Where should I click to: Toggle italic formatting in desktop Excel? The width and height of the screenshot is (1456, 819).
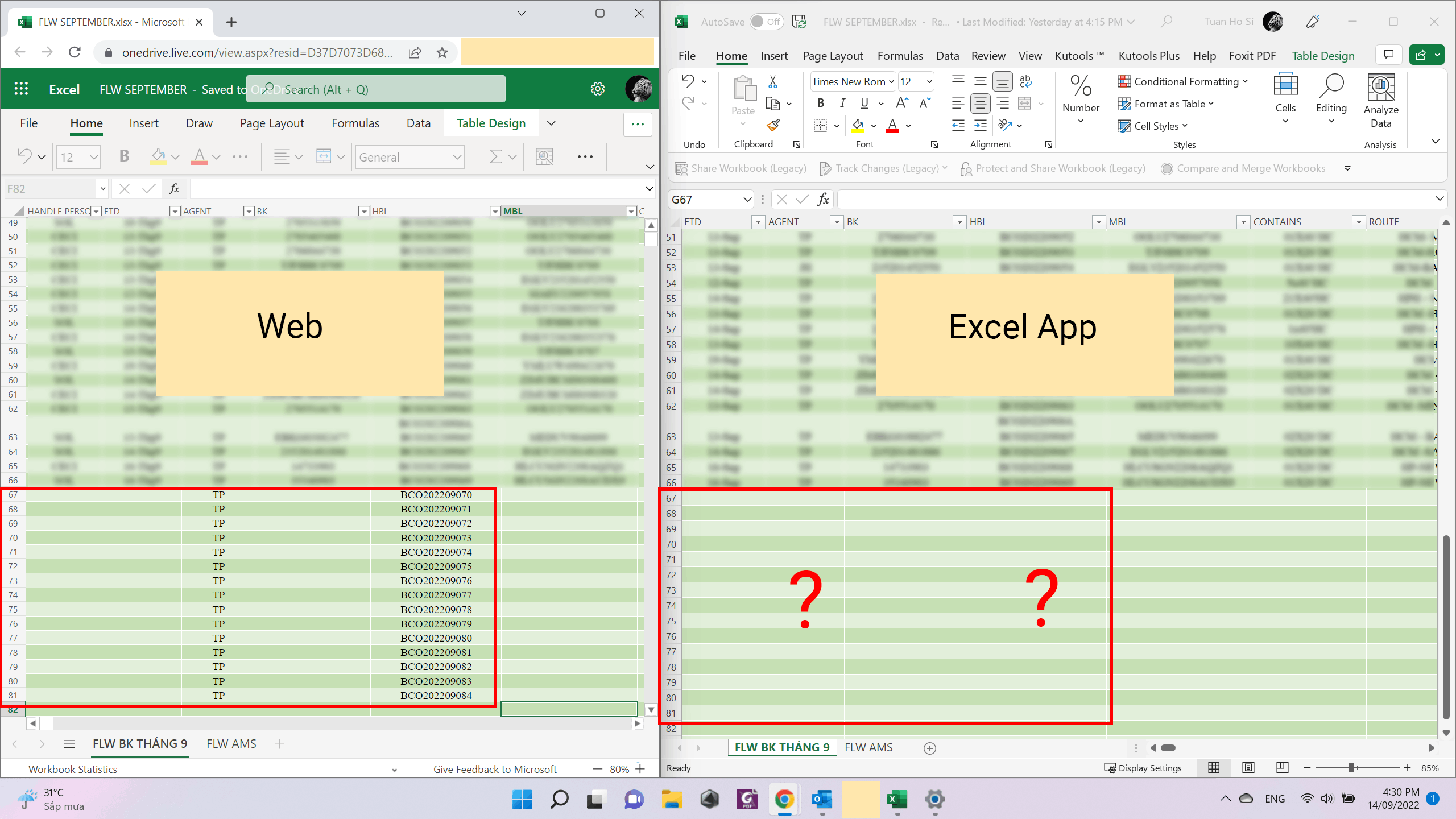[x=842, y=103]
